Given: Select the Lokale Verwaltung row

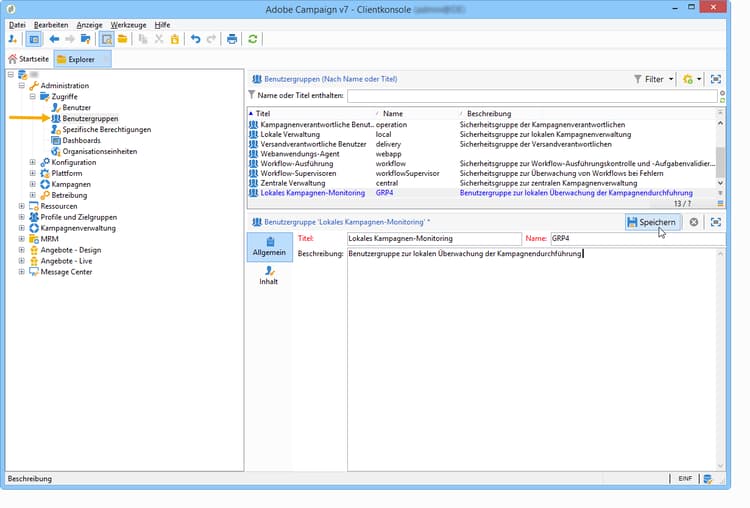Looking at the screenshot, I should 482,134.
